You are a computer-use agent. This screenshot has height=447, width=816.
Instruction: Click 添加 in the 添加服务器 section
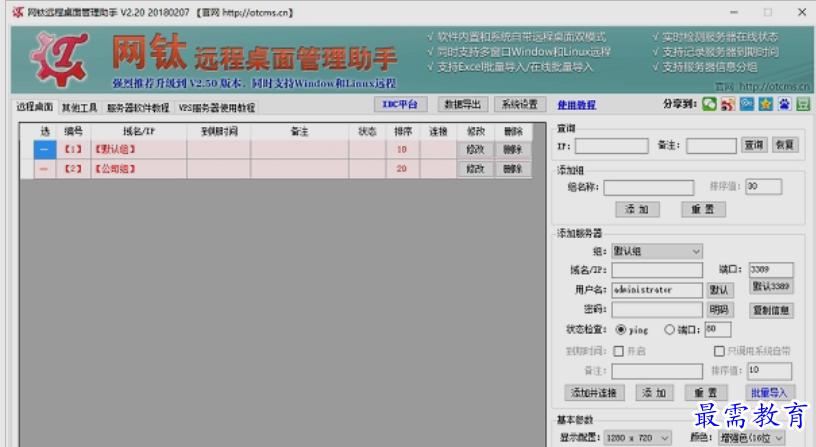coord(654,393)
